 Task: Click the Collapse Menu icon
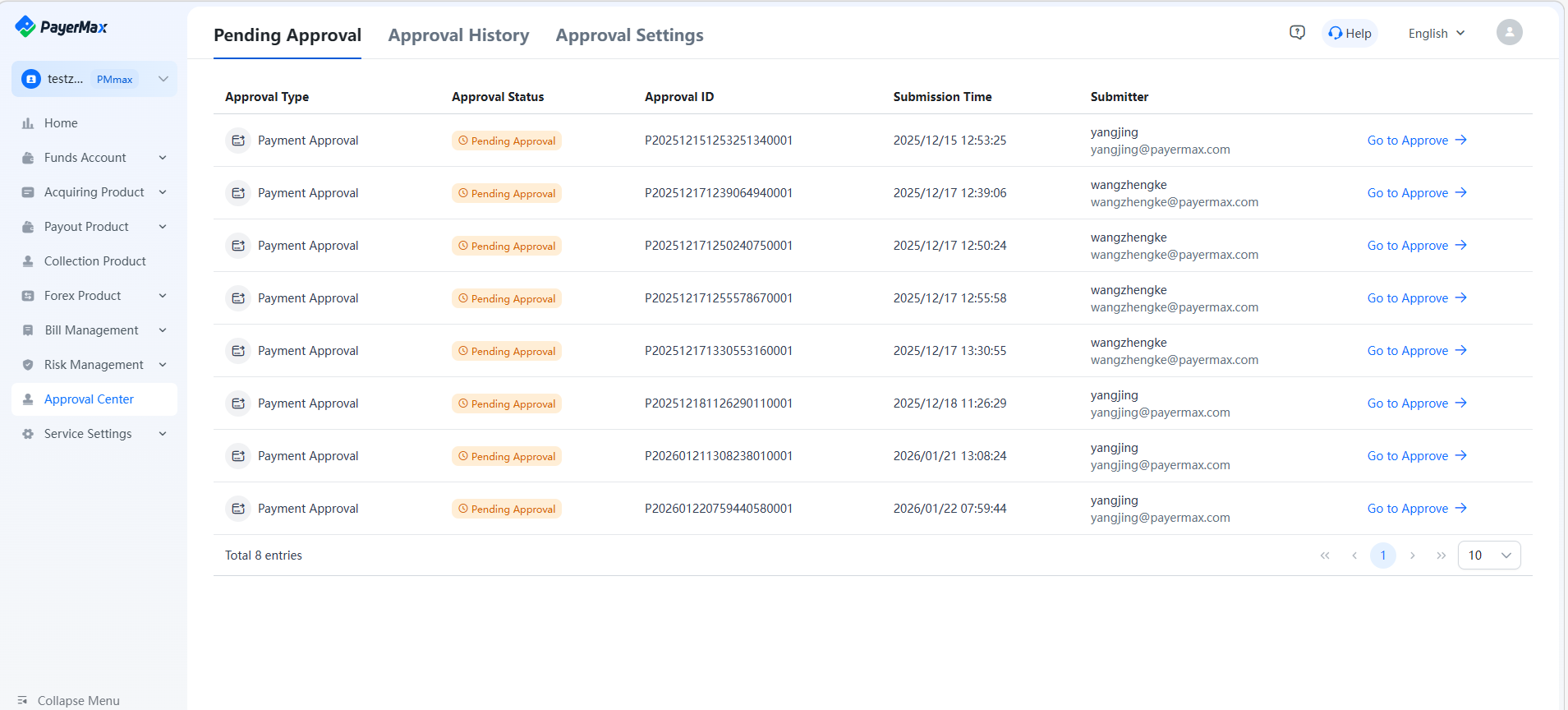click(x=22, y=700)
